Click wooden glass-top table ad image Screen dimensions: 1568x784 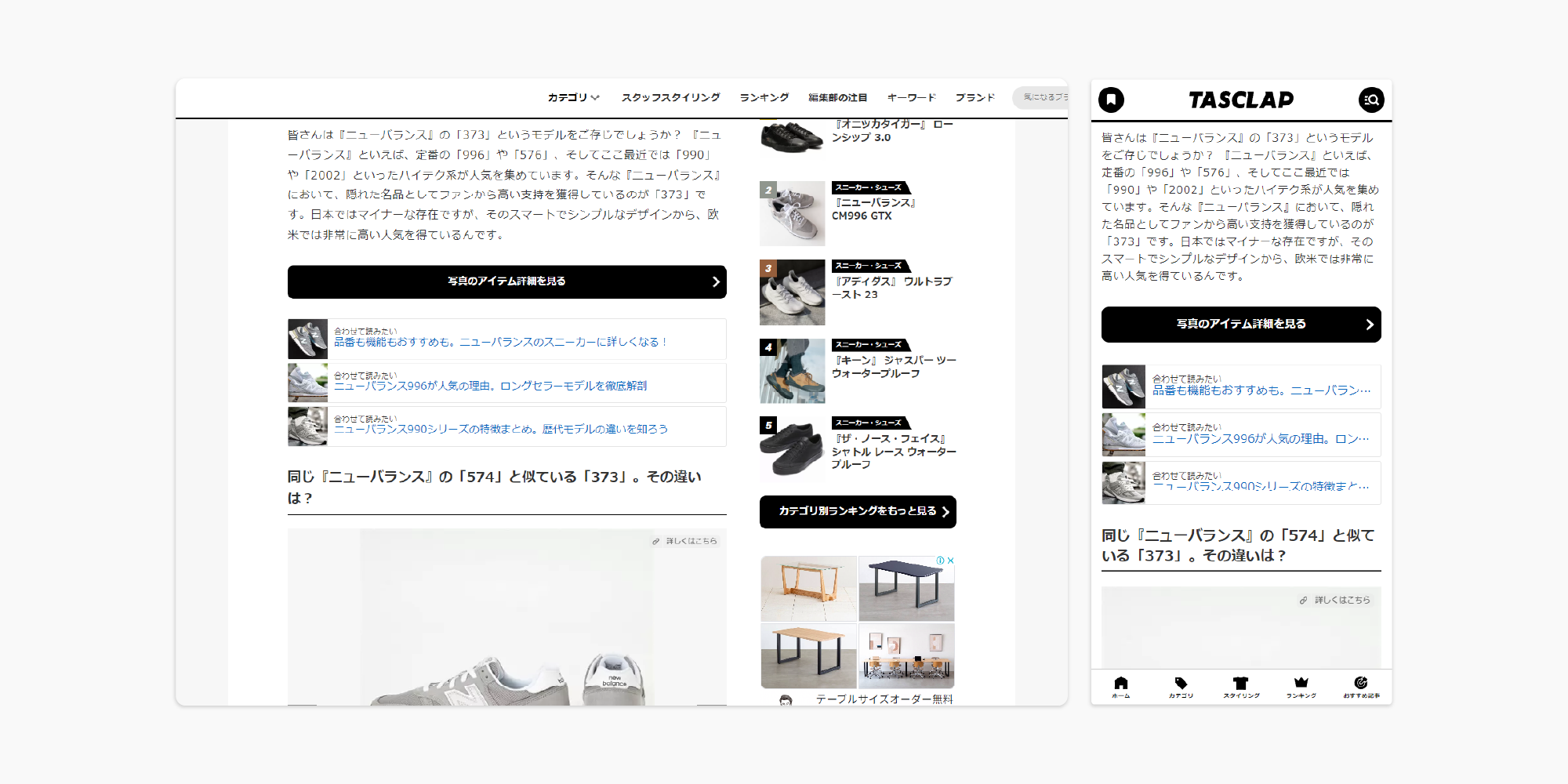[x=809, y=589]
